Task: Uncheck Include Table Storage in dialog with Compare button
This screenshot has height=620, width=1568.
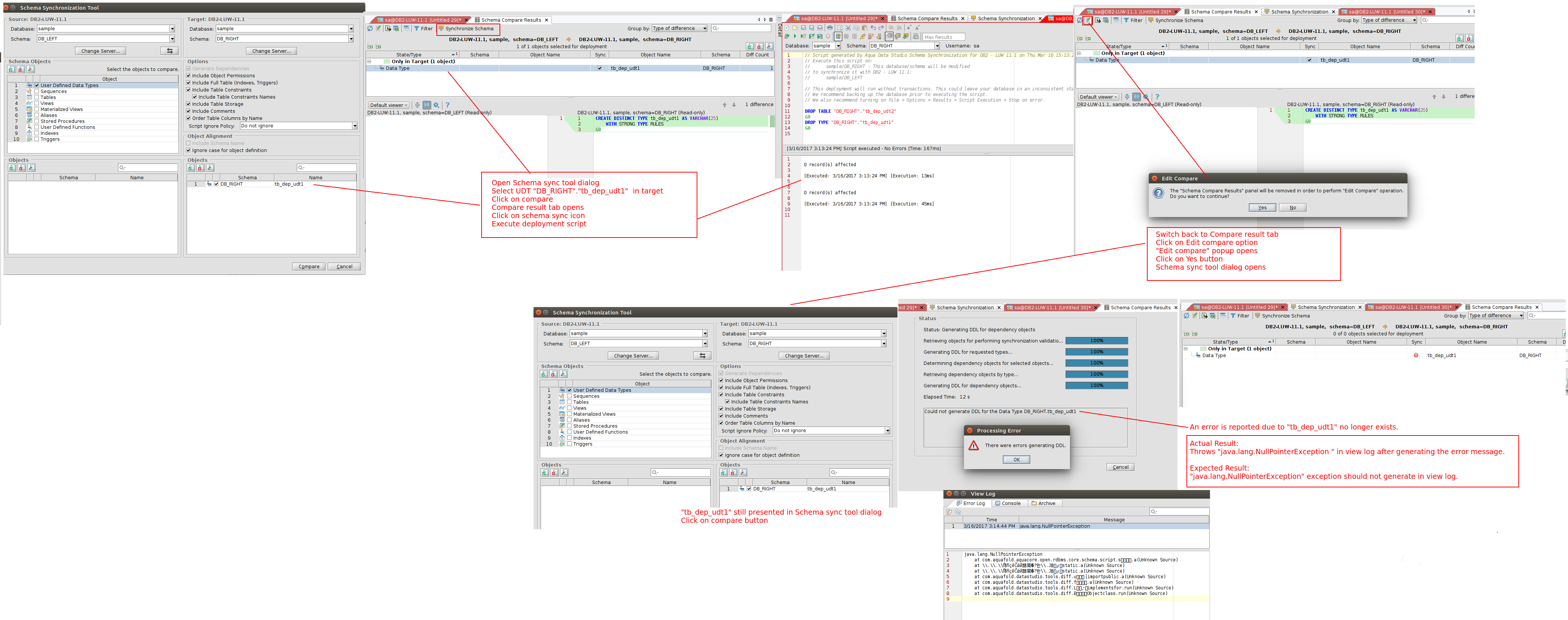Action: click(189, 104)
